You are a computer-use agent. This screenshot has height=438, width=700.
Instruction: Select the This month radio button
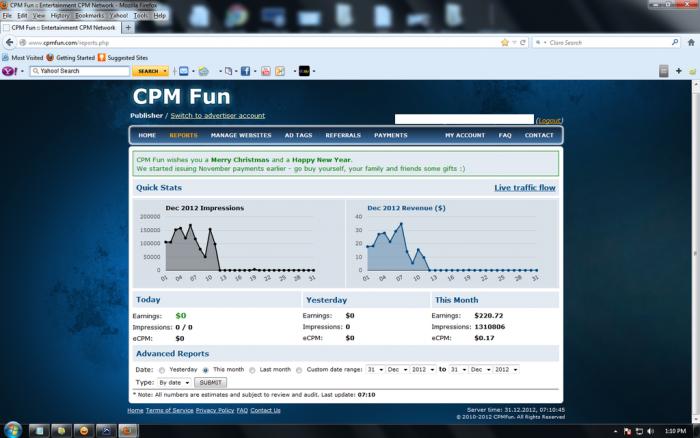[205, 370]
